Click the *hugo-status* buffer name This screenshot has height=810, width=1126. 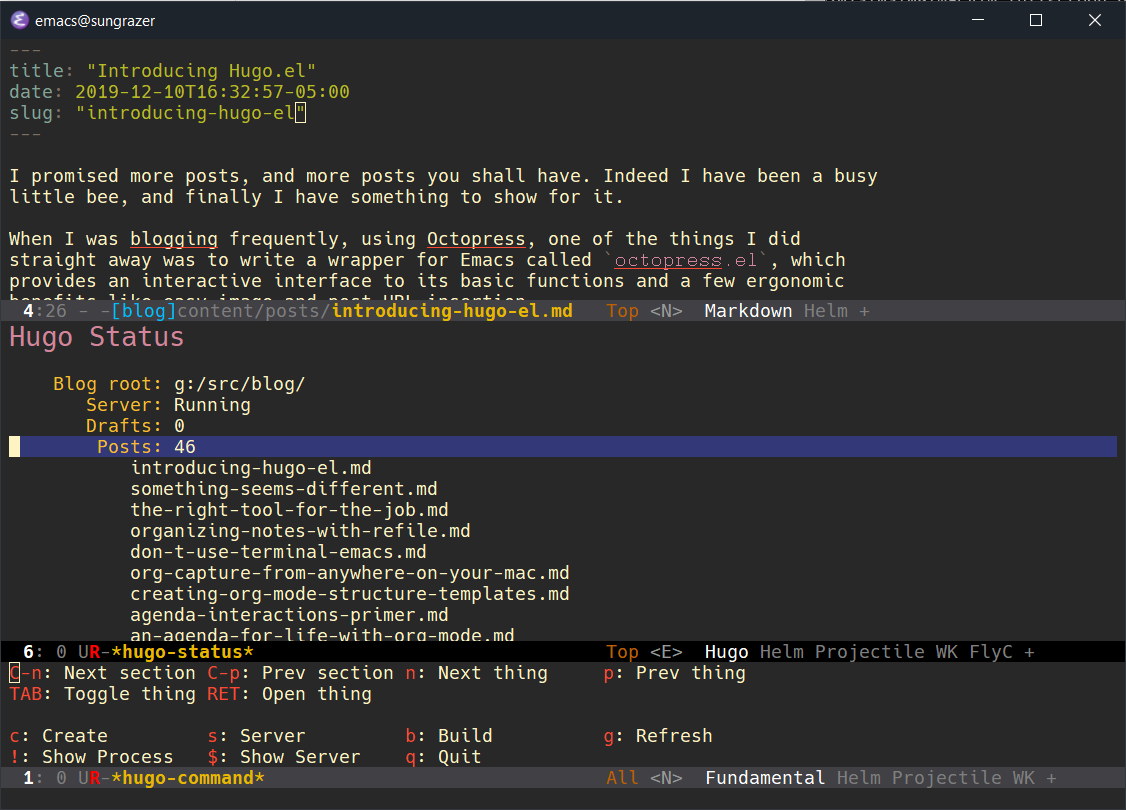(182, 652)
